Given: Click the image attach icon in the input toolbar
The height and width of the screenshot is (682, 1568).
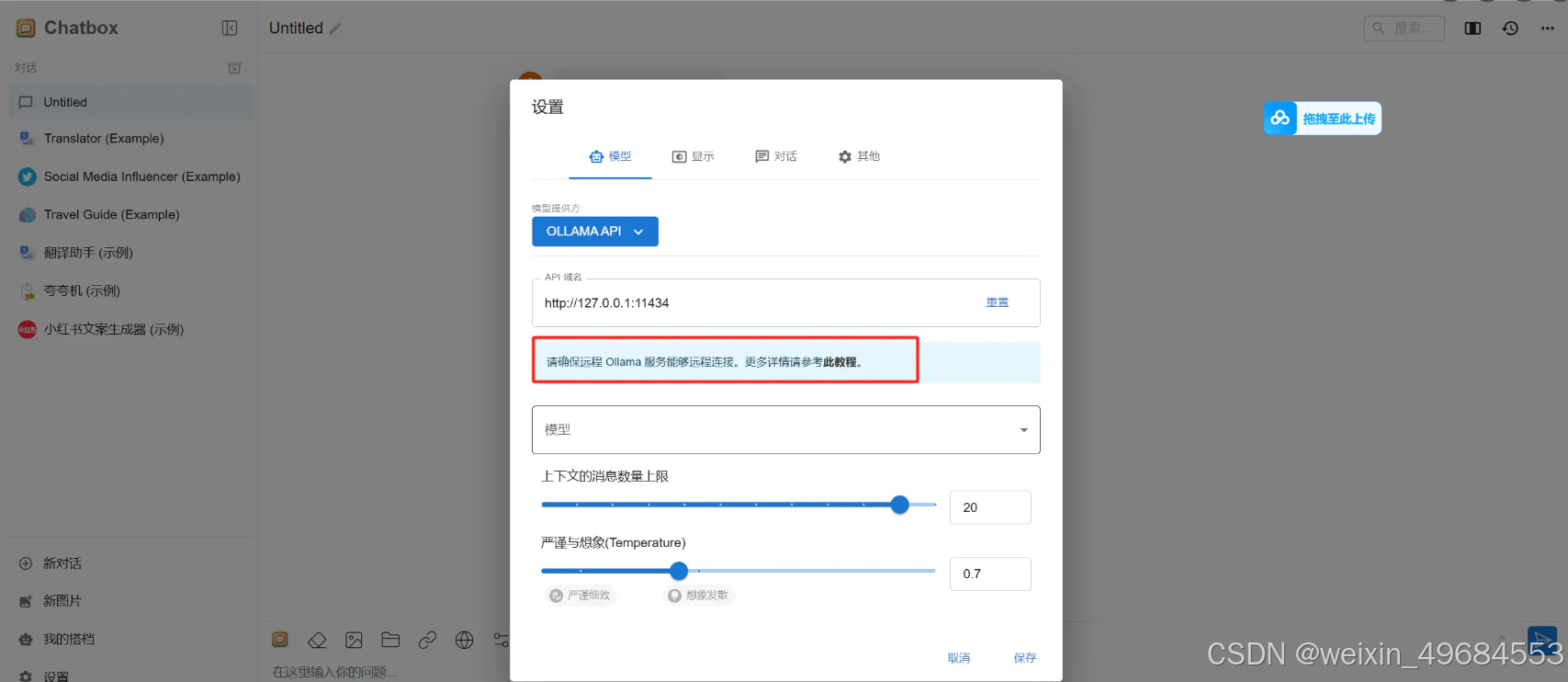Looking at the screenshot, I should coord(354,640).
